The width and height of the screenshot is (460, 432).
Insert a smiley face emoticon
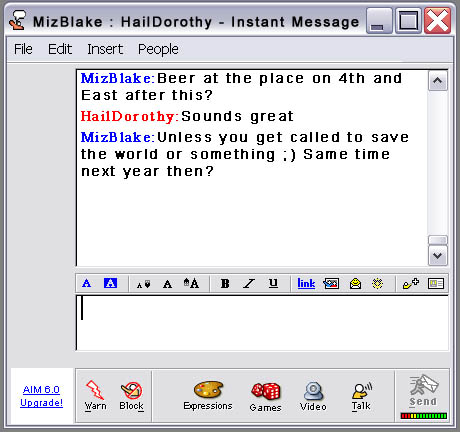pos(355,284)
